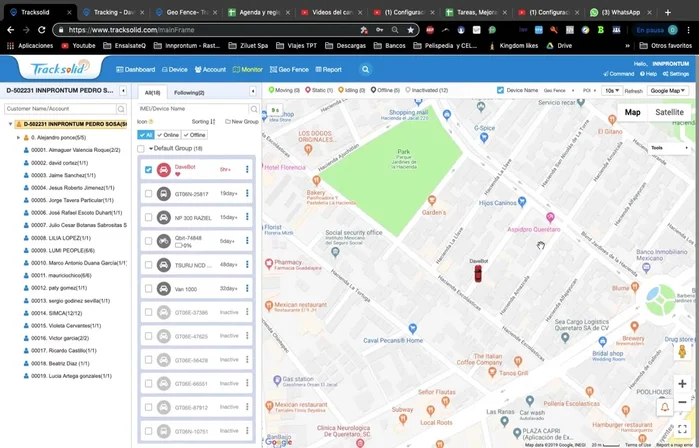The width and height of the screenshot is (699, 448).
Task: Switch to the Following(2) tab
Action: click(189, 93)
